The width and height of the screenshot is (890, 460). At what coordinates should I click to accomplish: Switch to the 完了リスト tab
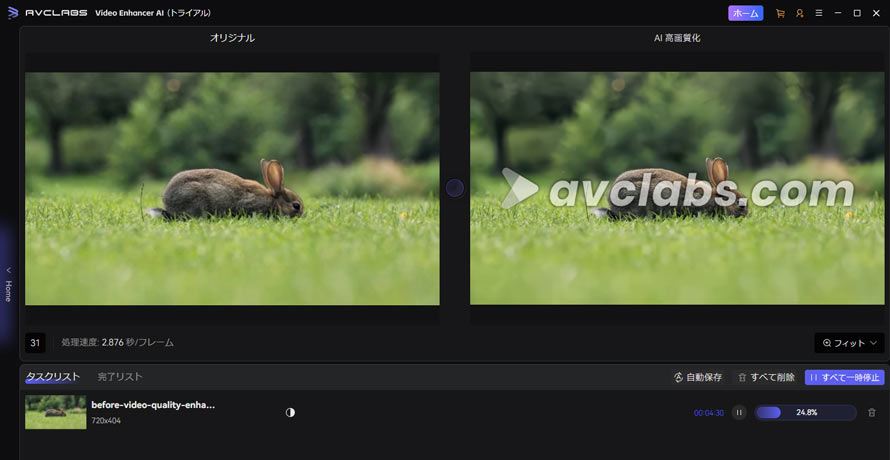coord(120,377)
